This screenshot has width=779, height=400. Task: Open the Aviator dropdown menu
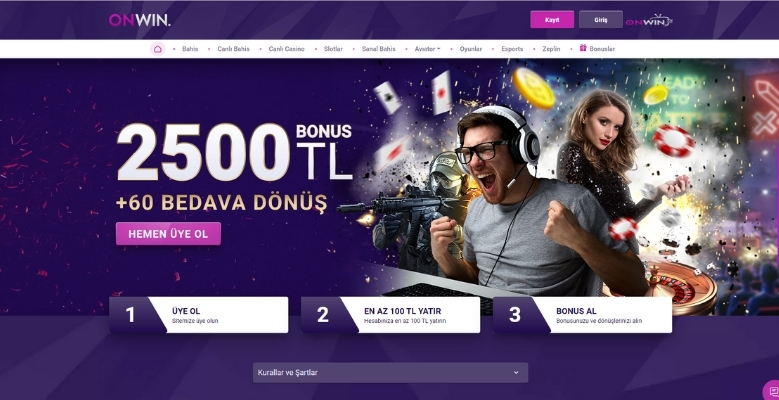click(427, 49)
